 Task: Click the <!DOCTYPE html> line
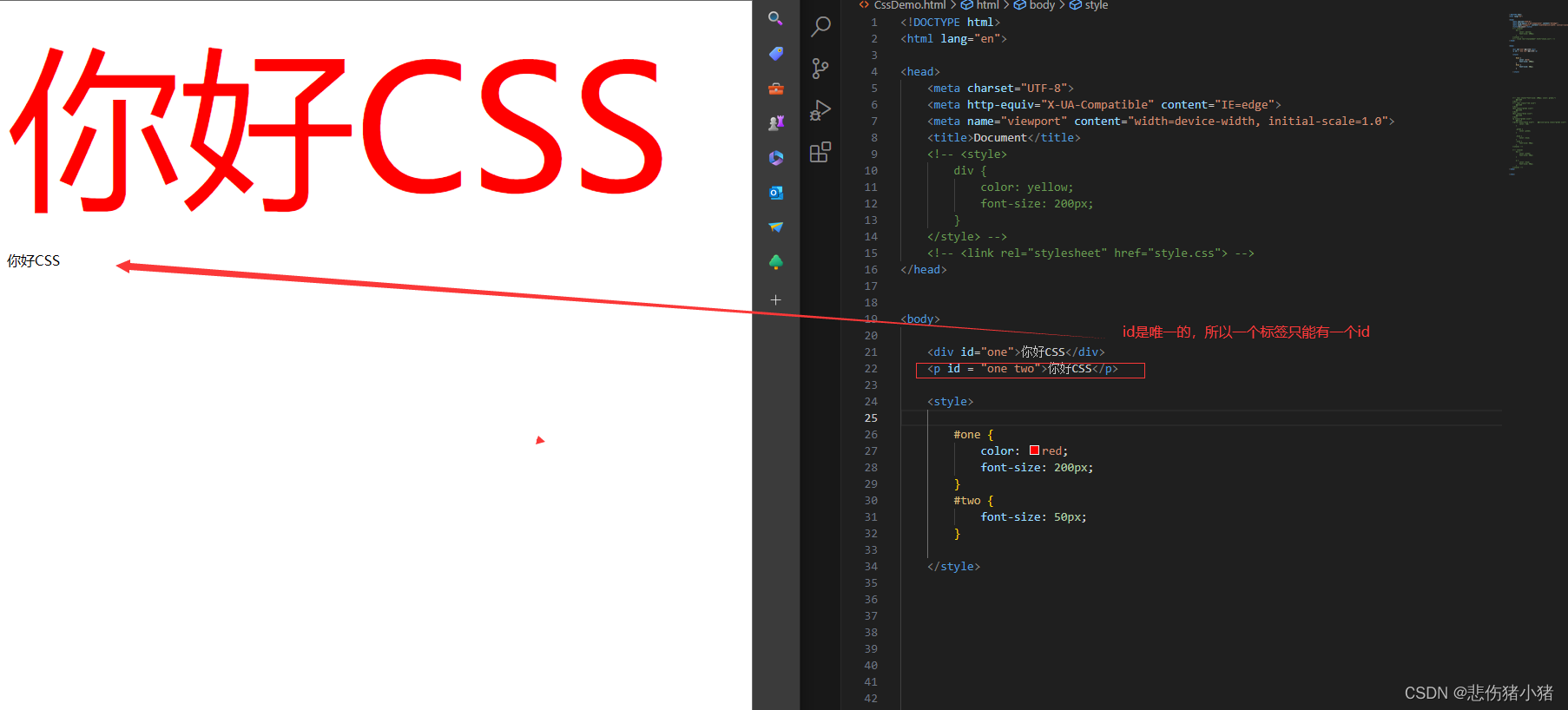950,23
